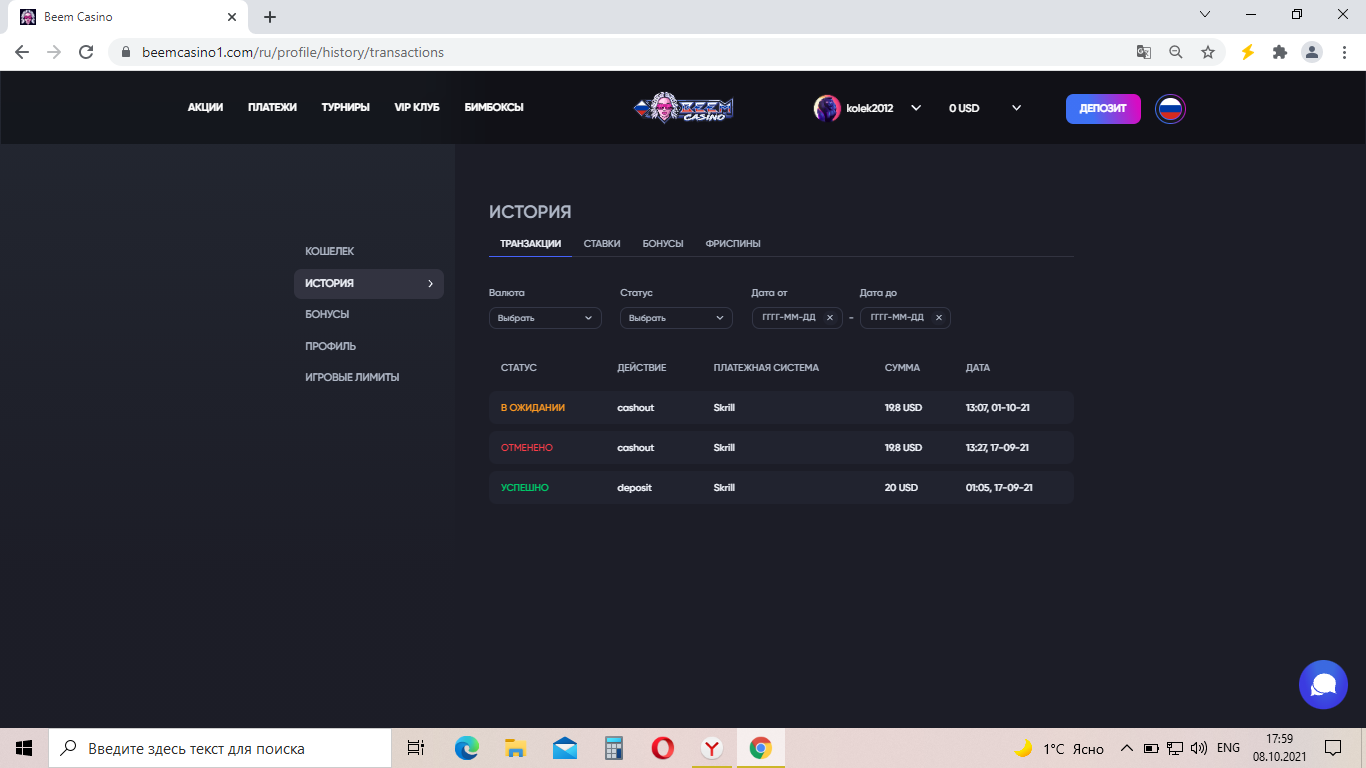Click the '20 USD' deposit amount
1366x768 pixels.
(901, 488)
